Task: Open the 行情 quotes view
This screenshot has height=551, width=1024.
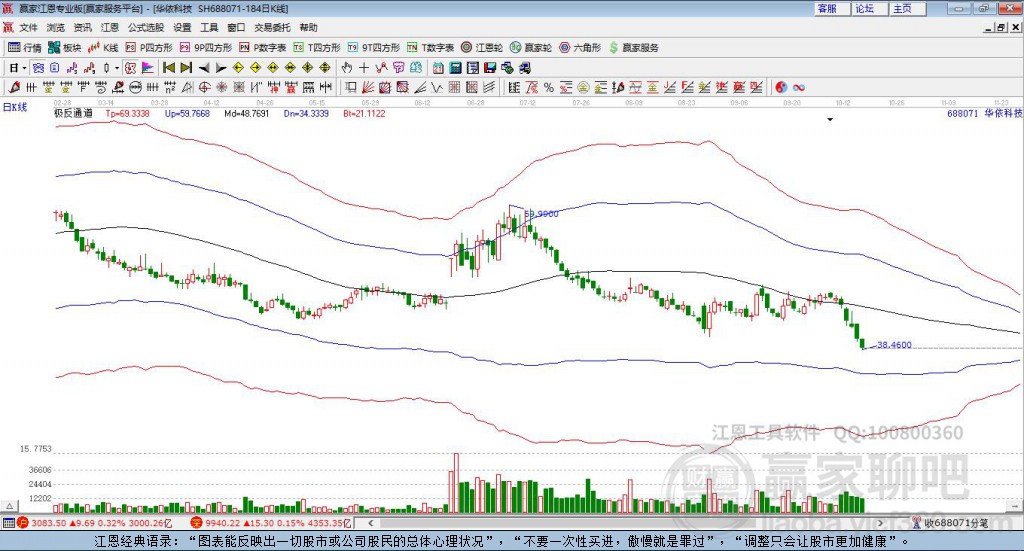Action: [24, 48]
